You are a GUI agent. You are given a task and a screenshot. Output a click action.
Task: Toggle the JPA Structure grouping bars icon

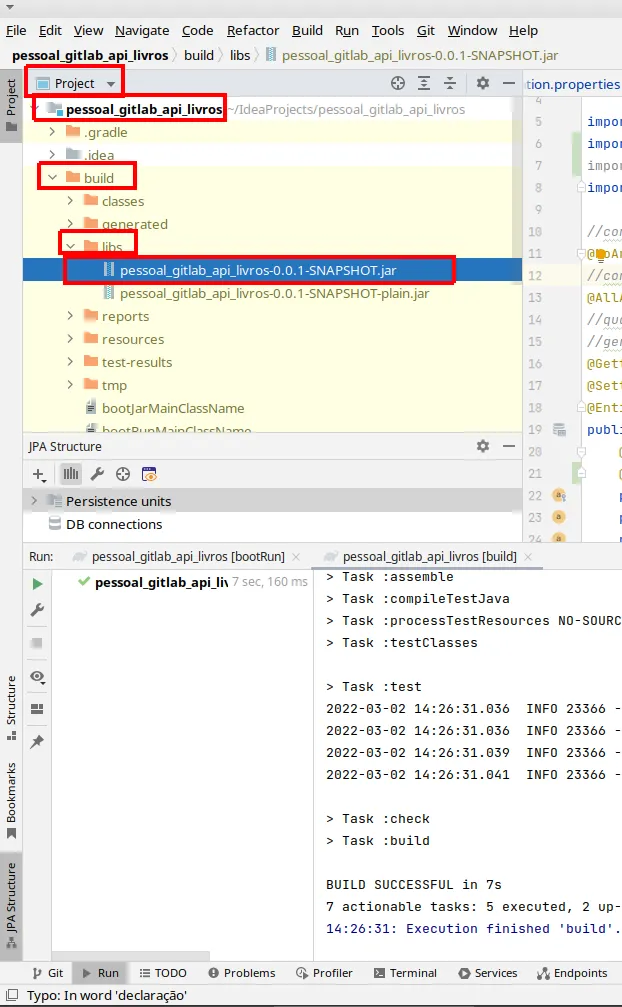click(71, 475)
